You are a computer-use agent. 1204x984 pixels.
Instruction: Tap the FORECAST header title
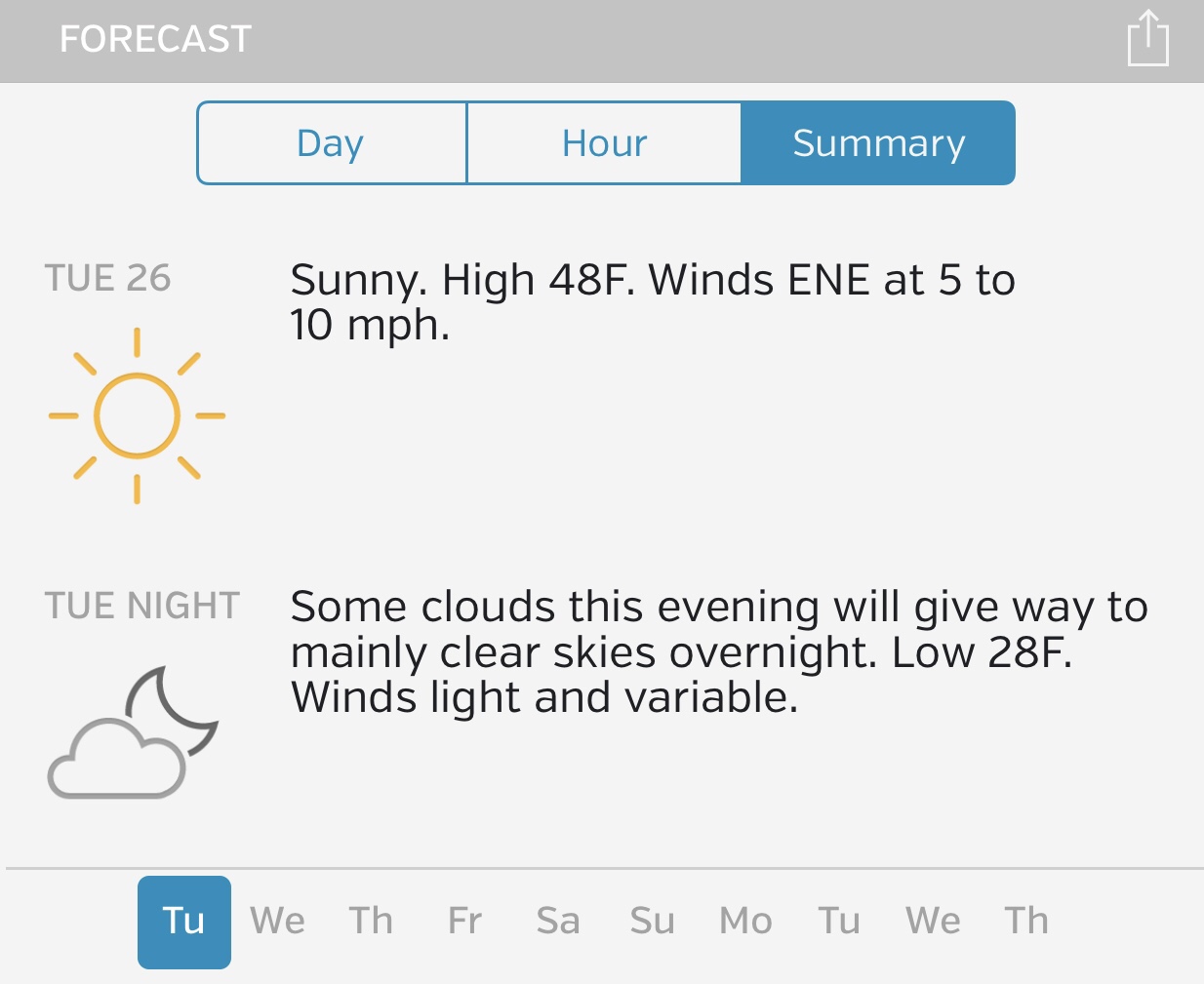point(155,39)
